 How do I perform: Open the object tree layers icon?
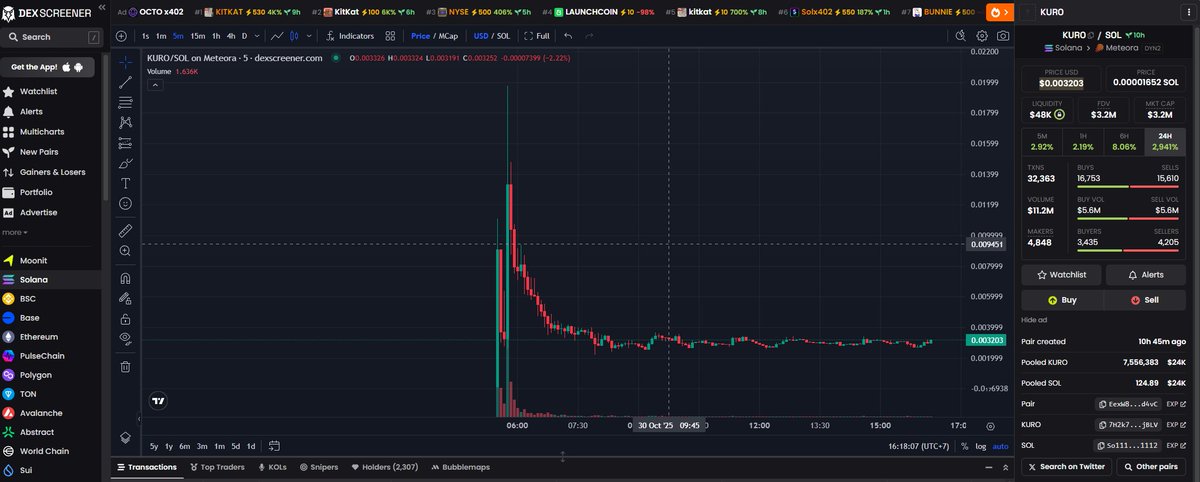coord(125,437)
